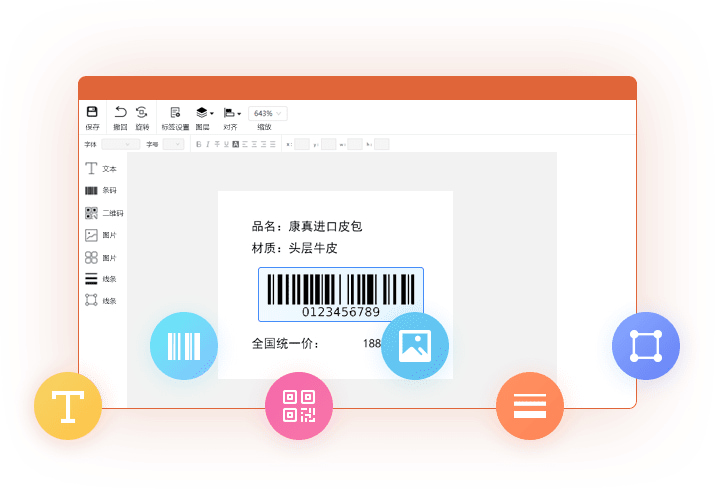Click the 图层 layers stack icon
The height and width of the screenshot is (489, 715).
click(x=202, y=112)
